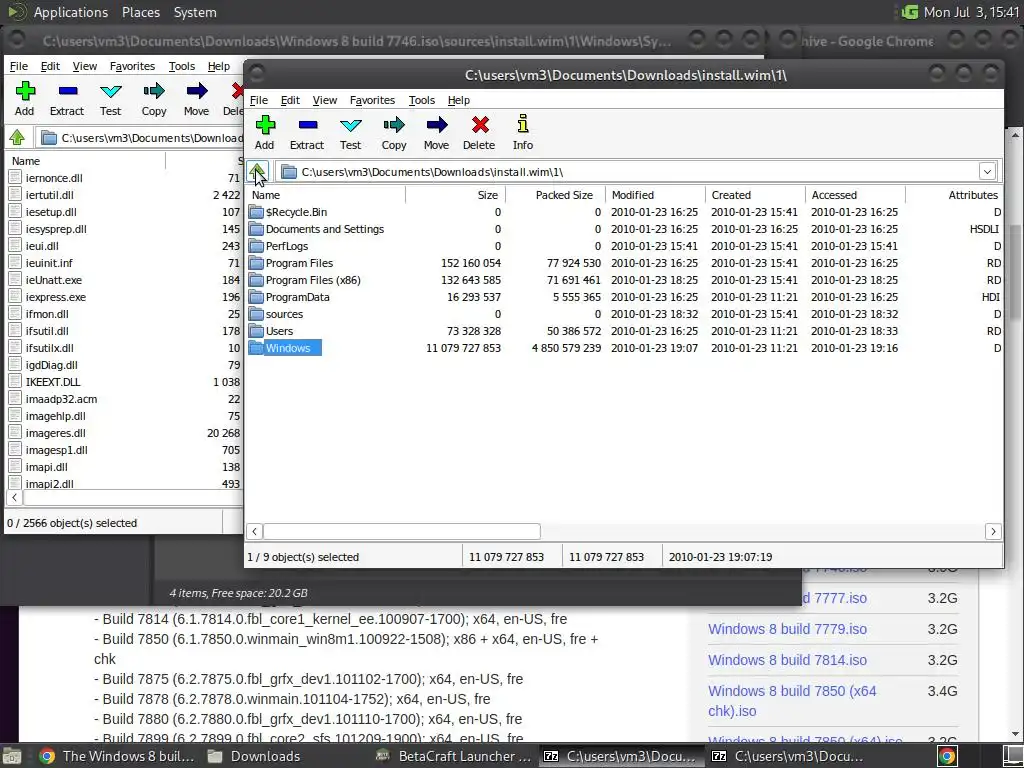This screenshot has height=768, width=1024.
Task: Sort by Name column in front window
Action: click(326, 195)
